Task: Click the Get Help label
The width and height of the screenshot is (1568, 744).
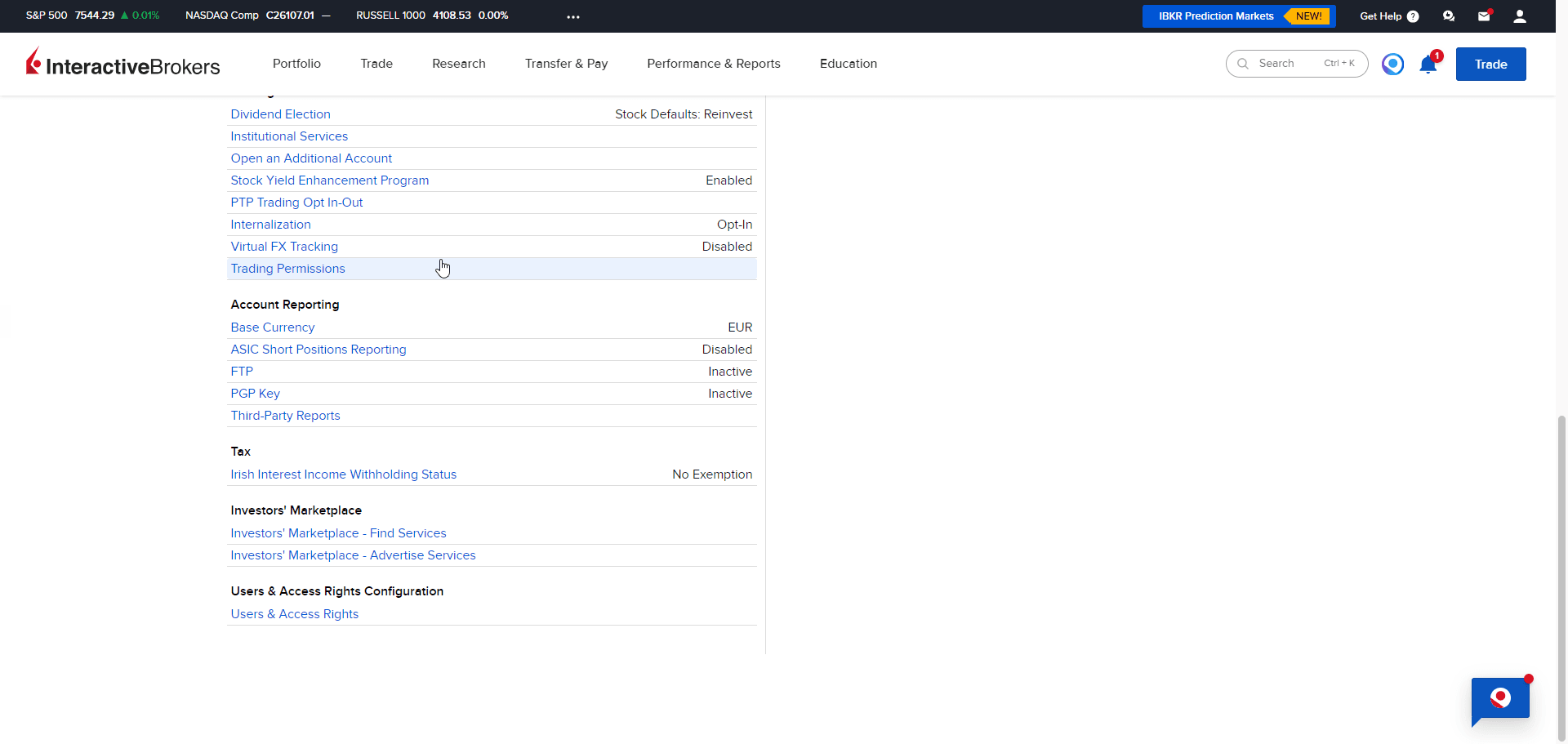Action: [1380, 16]
